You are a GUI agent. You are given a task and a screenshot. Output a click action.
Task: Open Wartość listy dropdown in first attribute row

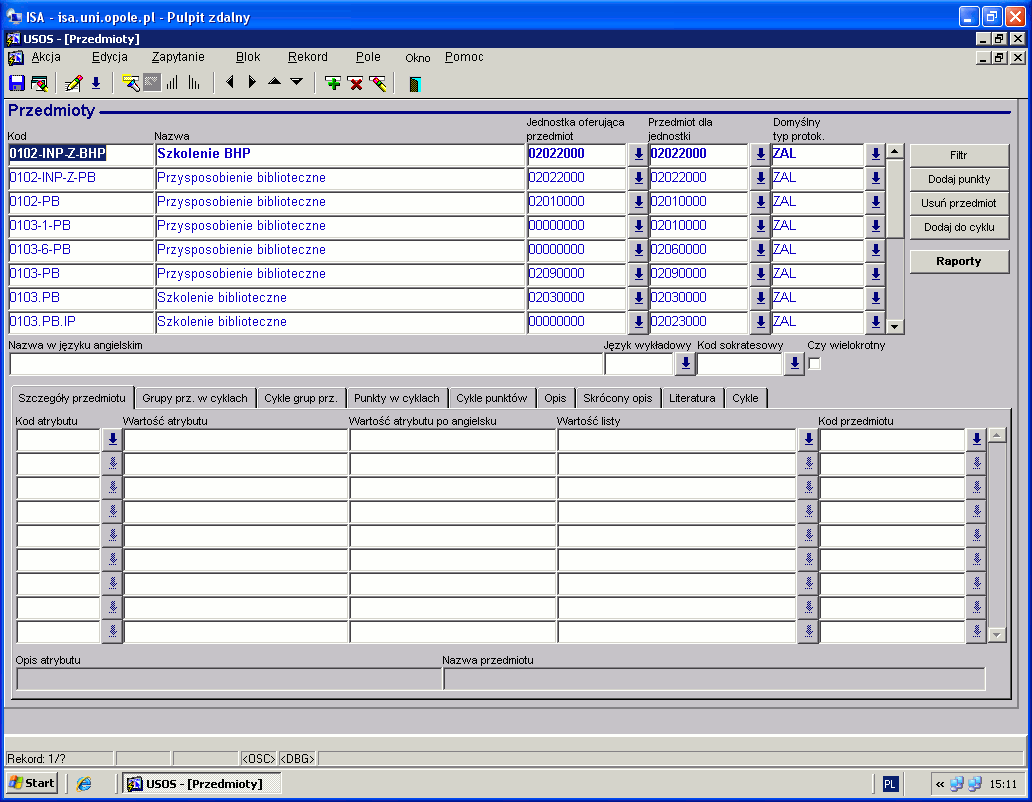808,439
